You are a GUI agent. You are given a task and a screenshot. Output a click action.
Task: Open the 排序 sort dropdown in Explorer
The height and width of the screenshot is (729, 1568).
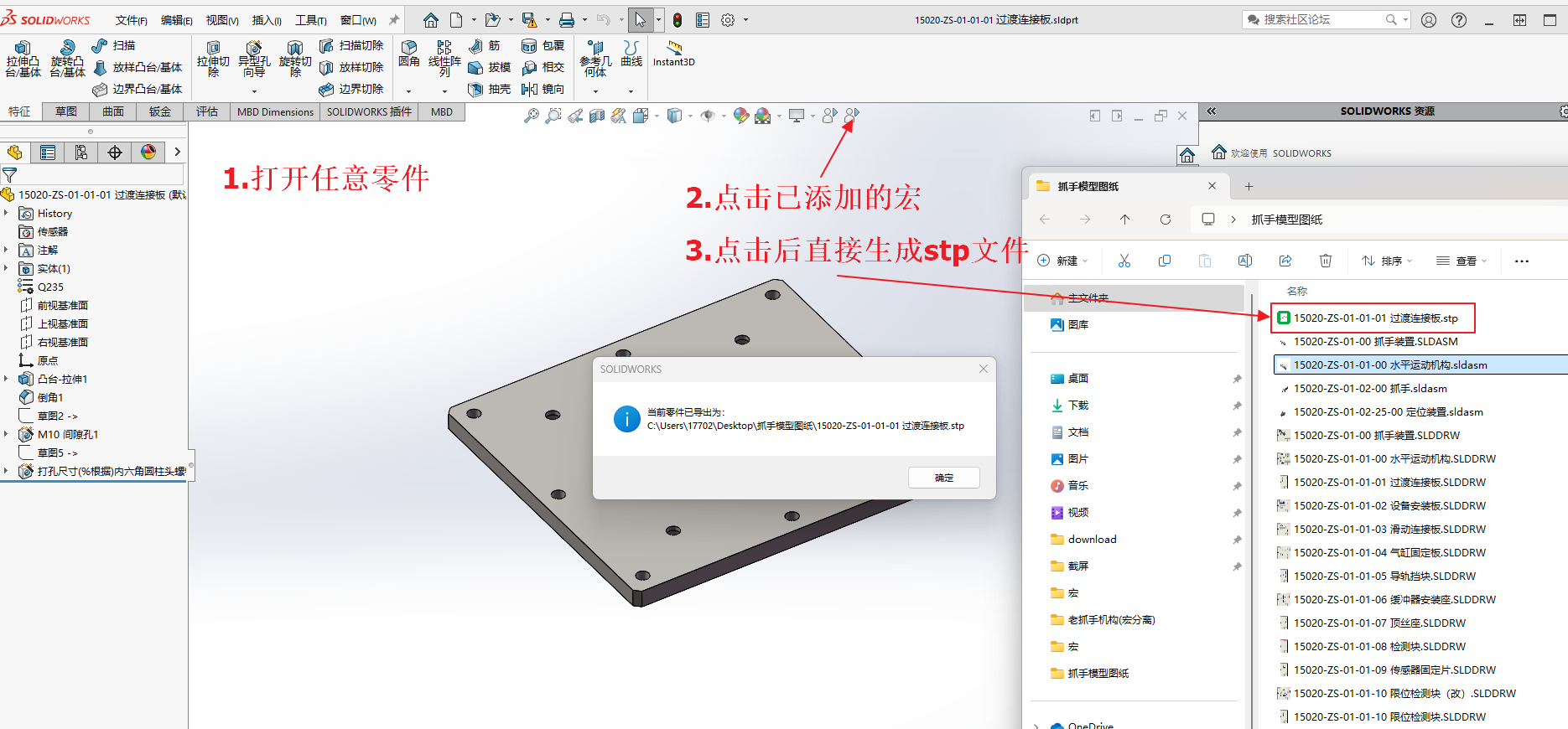(x=1387, y=261)
